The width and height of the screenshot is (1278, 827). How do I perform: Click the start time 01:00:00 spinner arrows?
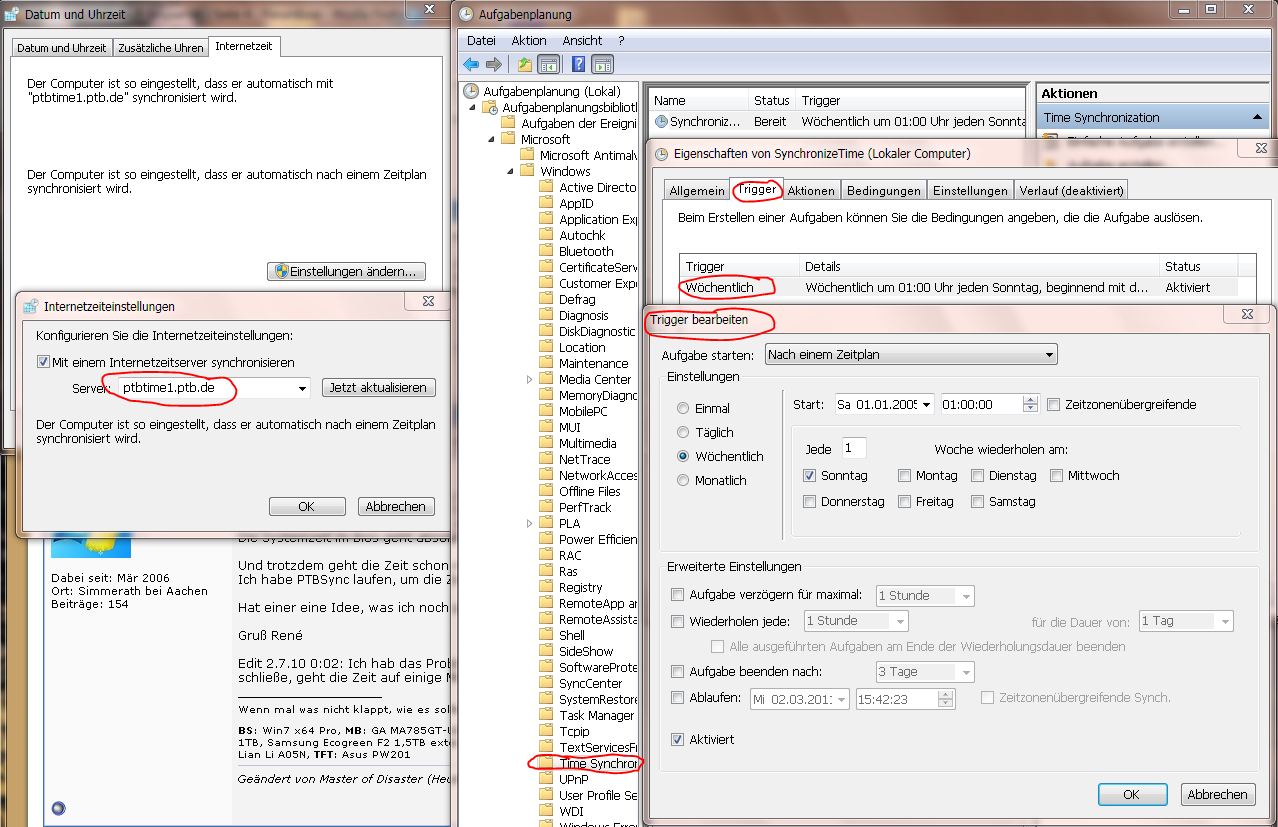[x=1031, y=404]
